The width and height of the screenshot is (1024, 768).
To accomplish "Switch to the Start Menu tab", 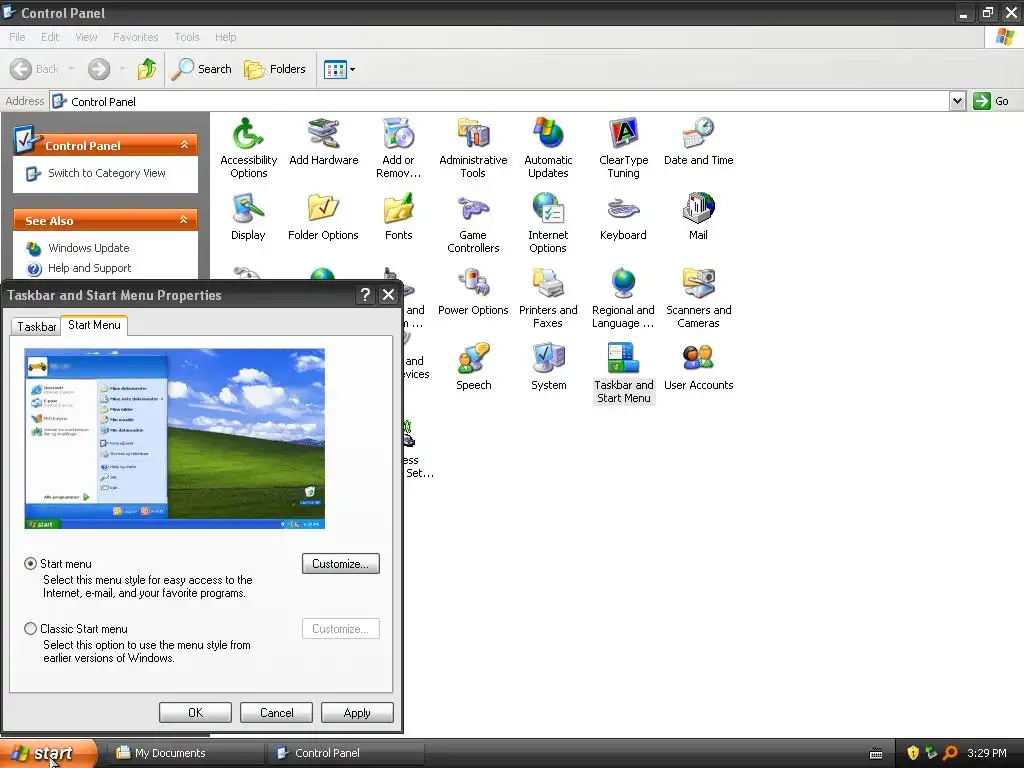I will coord(94,325).
